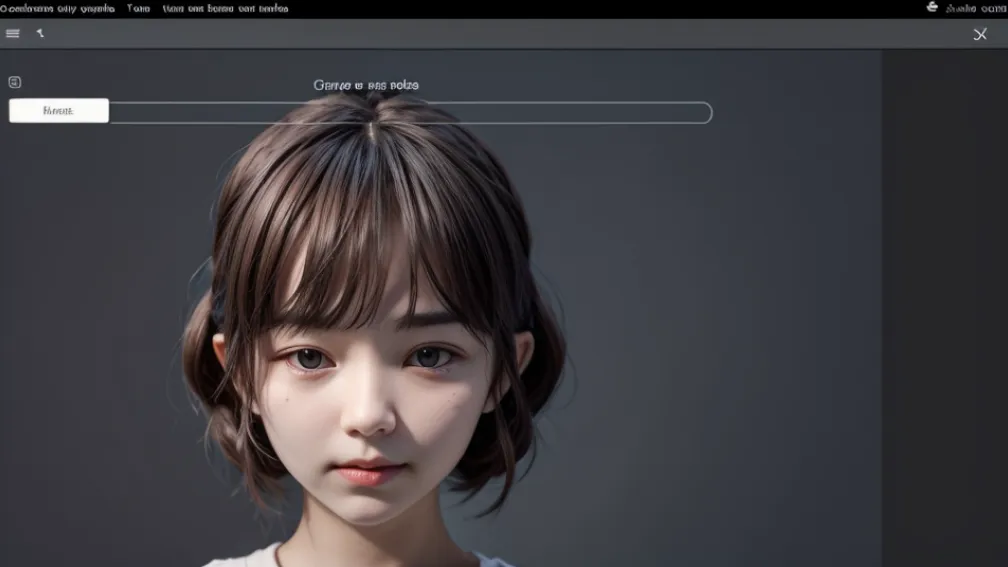
Task: Click the white button at left of the input bar
Action: (58, 111)
